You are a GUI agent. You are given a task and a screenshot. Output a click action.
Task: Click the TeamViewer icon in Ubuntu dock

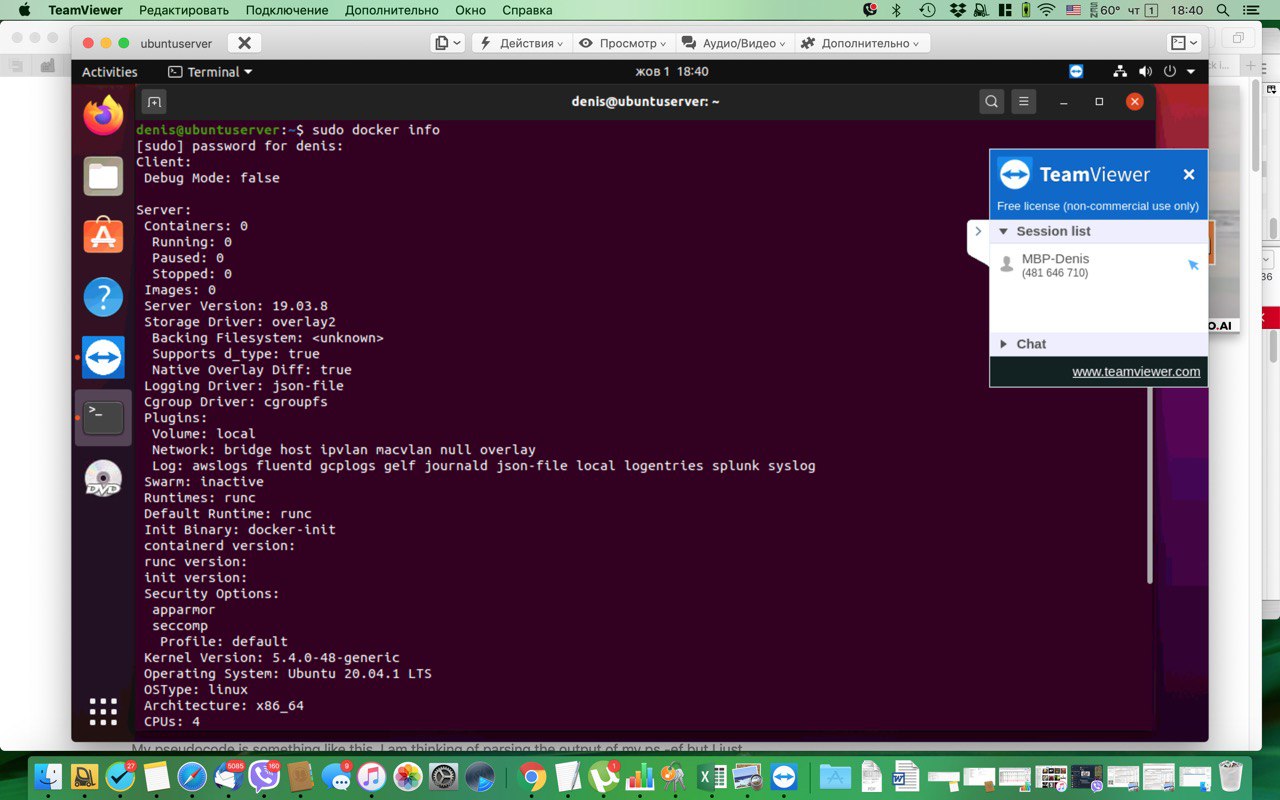click(103, 357)
